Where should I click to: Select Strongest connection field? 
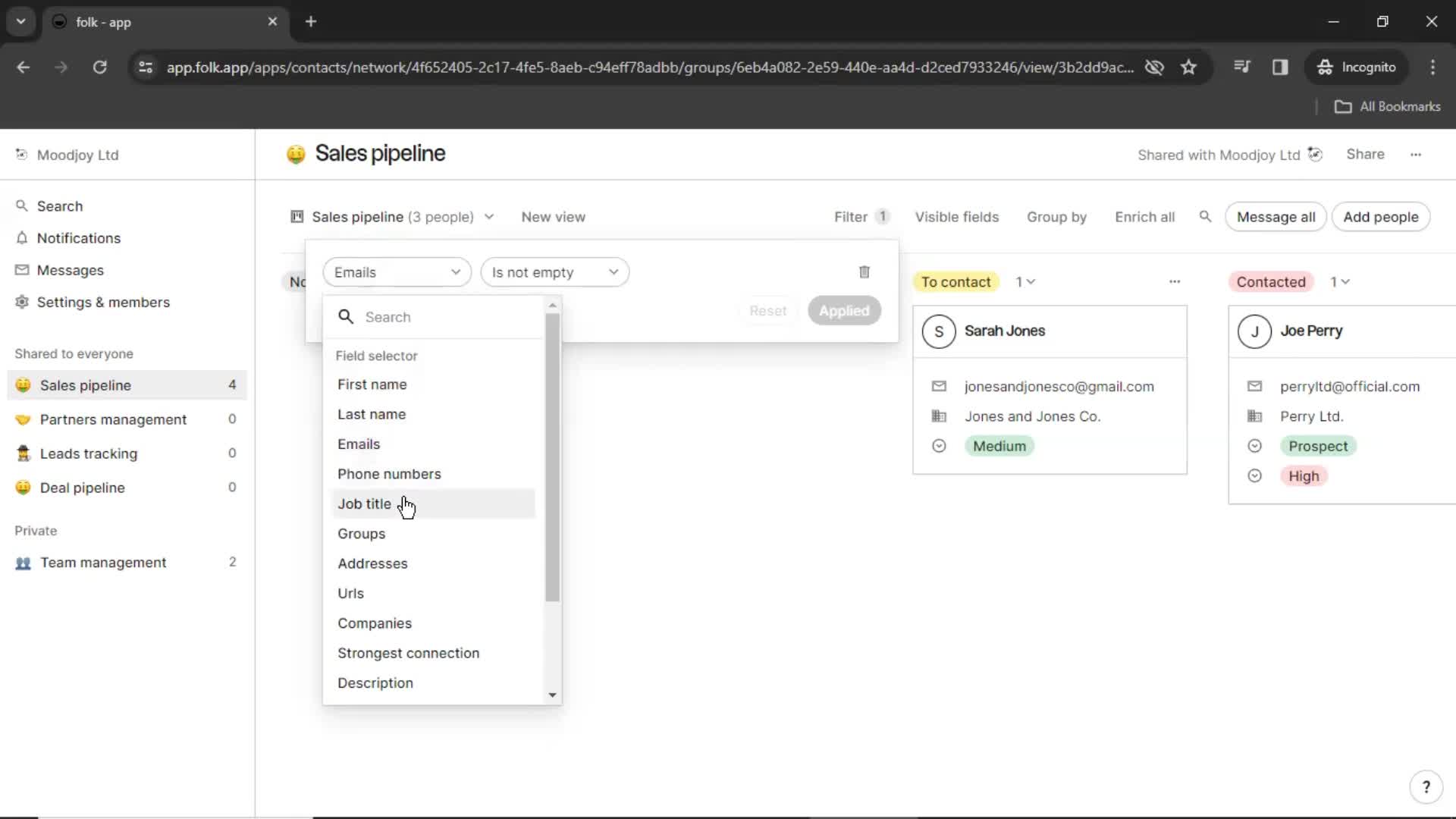[434, 653]
